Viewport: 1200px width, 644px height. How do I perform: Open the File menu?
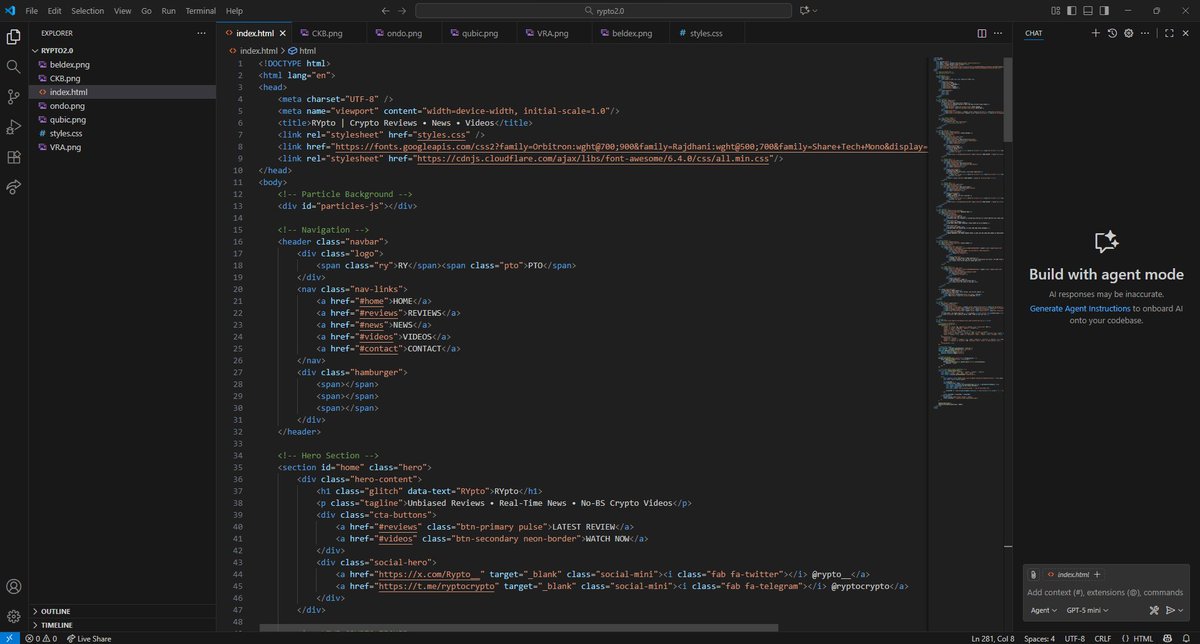click(x=32, y=10)
